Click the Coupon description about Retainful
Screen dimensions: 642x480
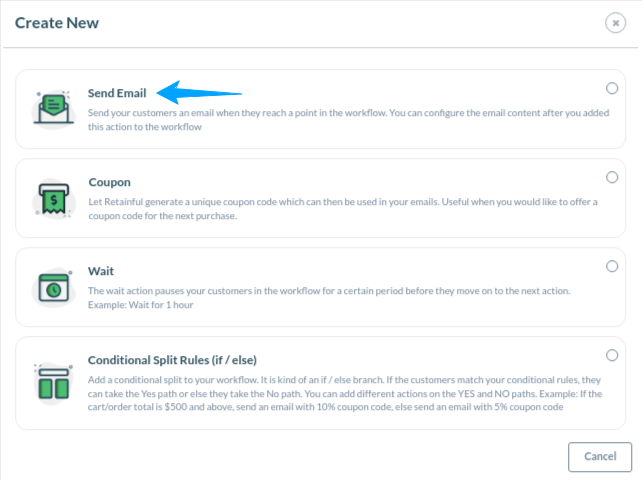pos(343,209)
